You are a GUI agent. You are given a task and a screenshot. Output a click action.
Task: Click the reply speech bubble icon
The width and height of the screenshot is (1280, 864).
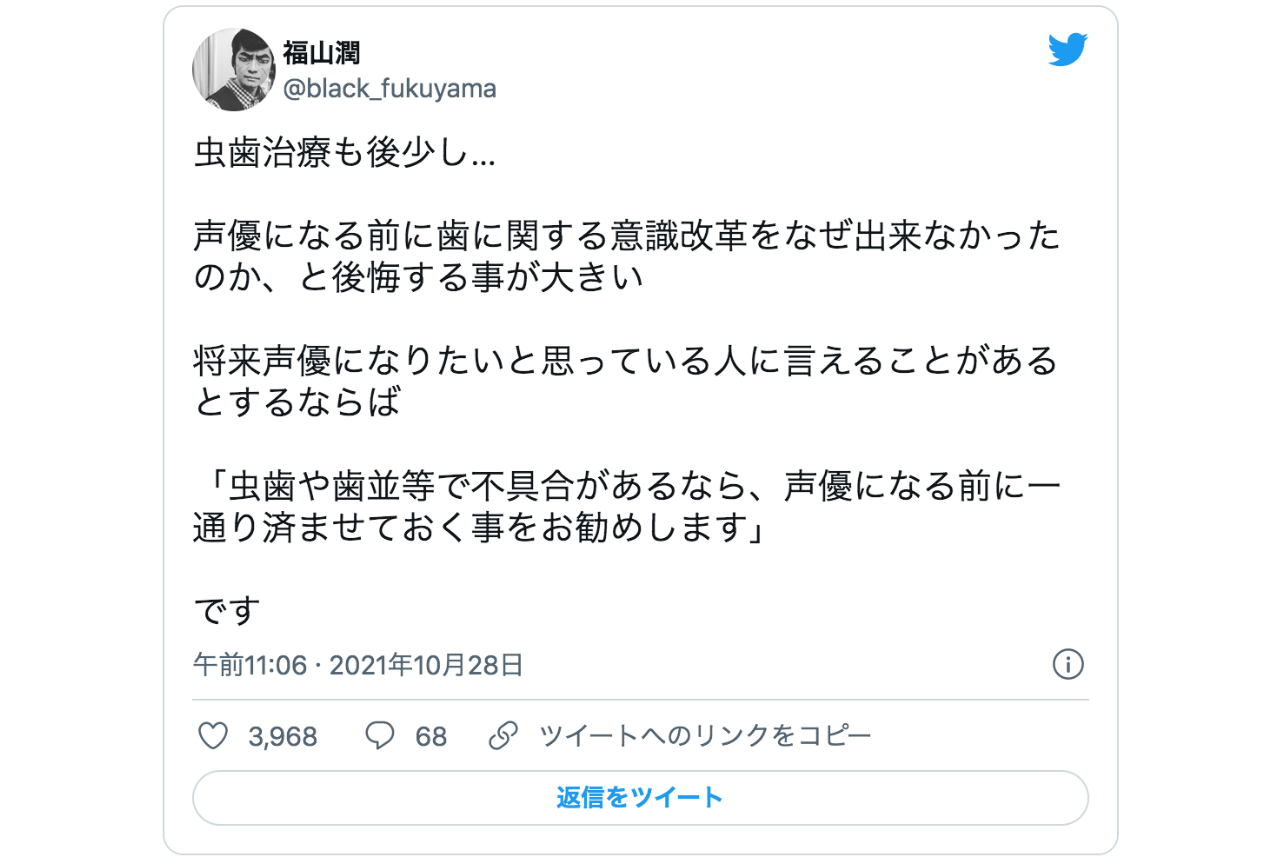[381, 736]
